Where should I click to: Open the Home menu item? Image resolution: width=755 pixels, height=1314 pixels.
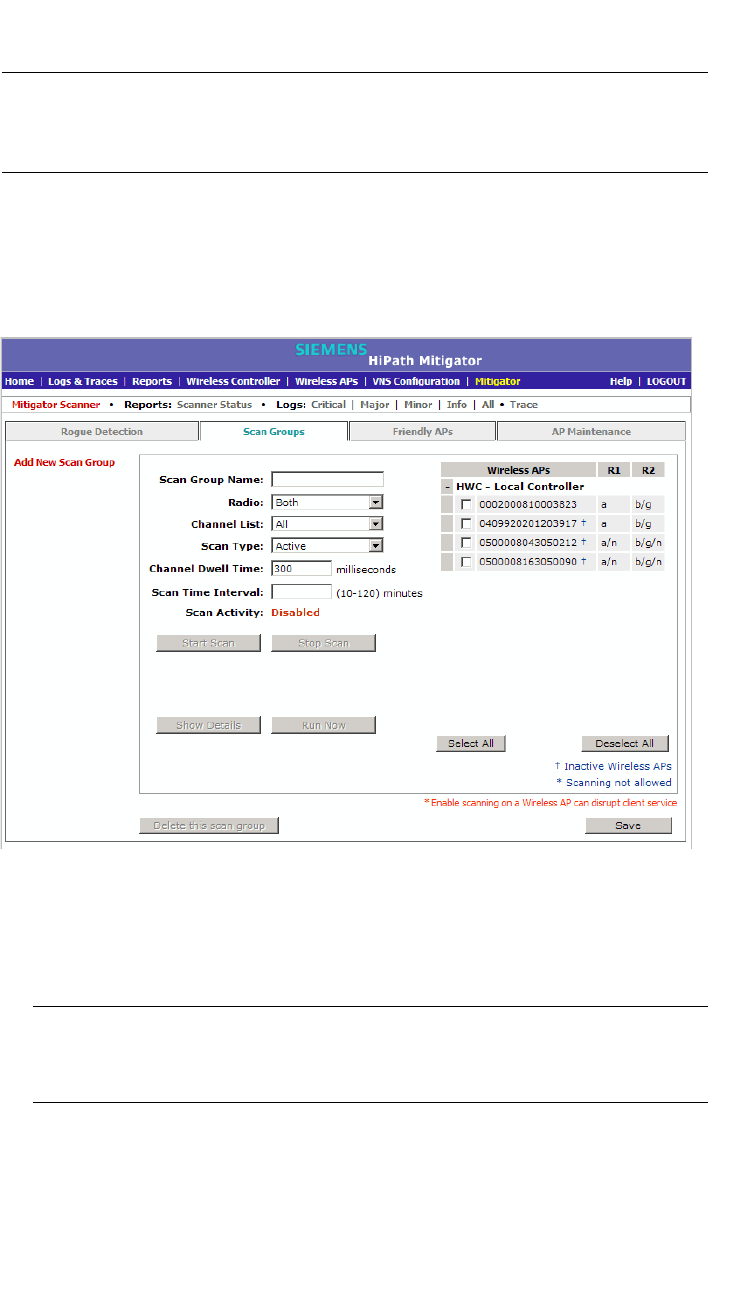coord(19,382)
